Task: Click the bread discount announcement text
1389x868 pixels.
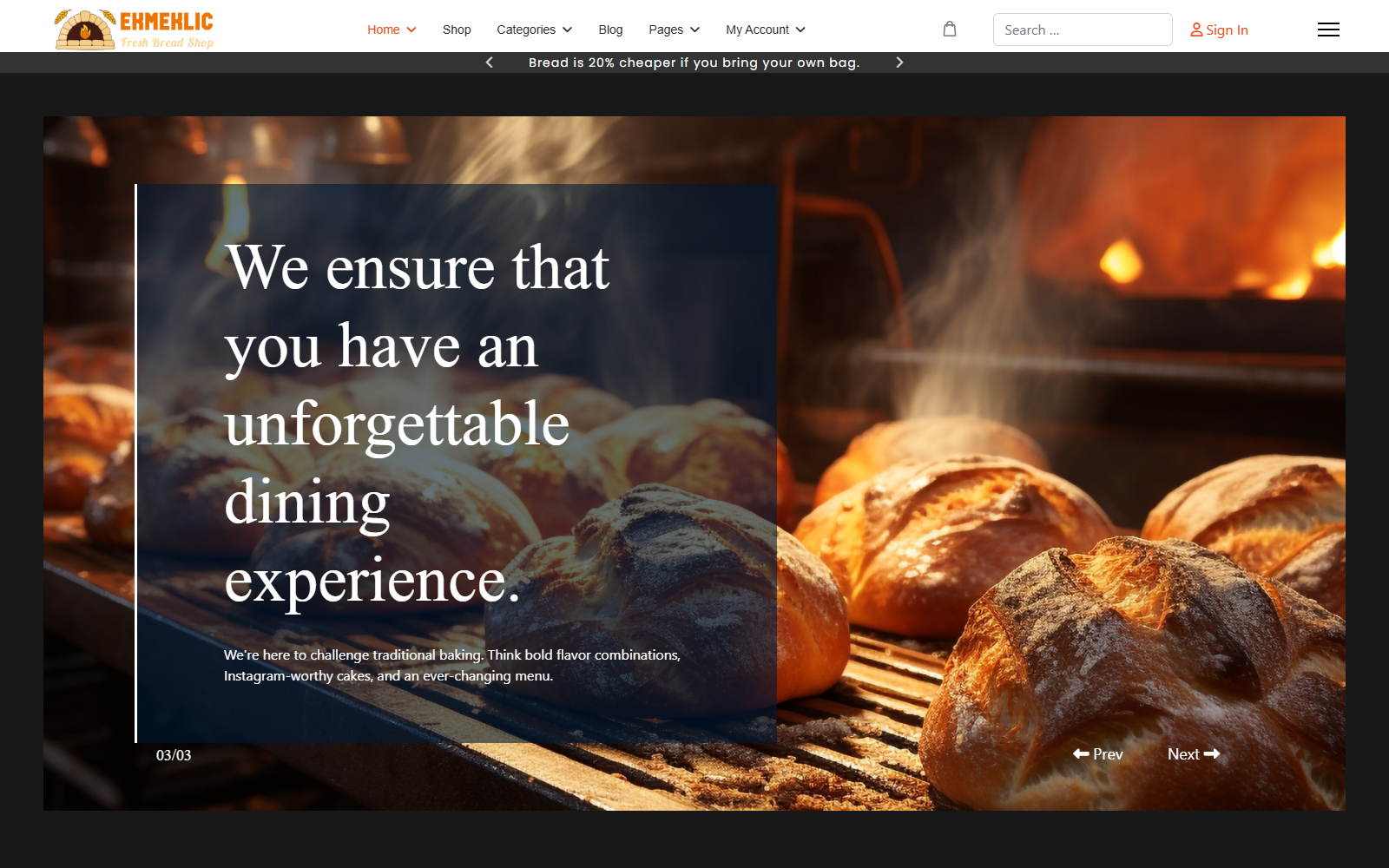Action: pyautogui.click(x=694, y=62)
